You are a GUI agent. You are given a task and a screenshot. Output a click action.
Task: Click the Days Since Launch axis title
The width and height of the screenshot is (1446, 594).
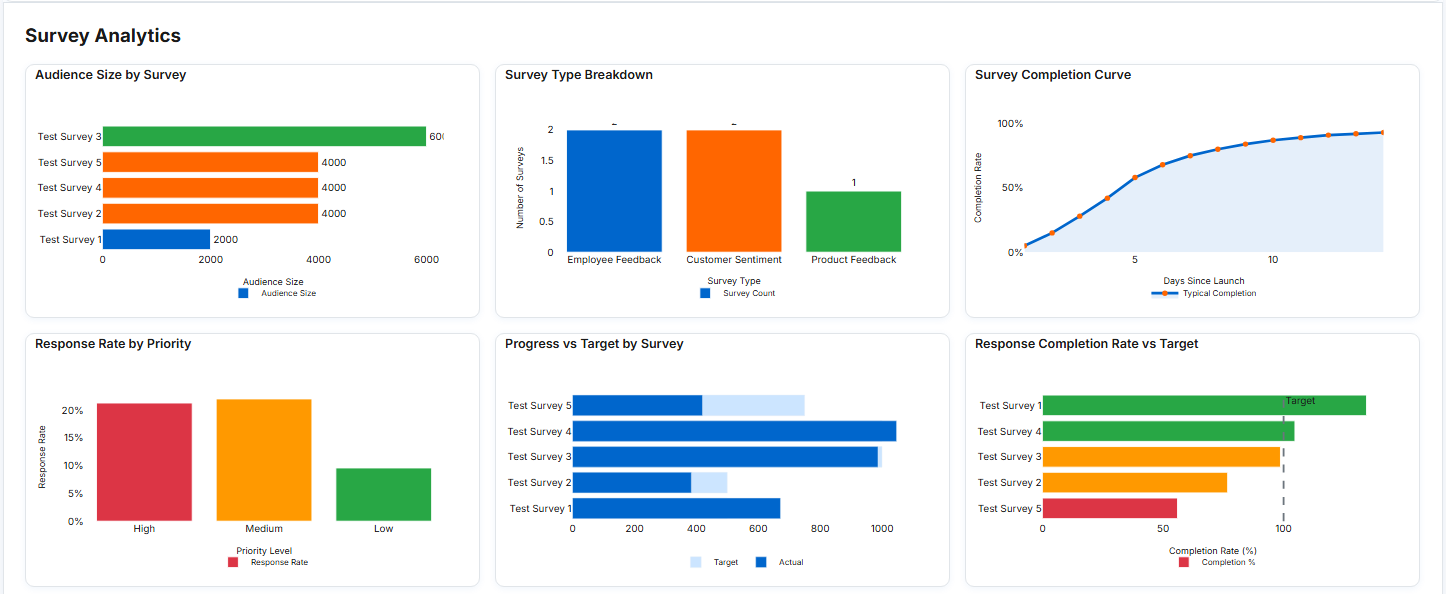point(1204,281)
